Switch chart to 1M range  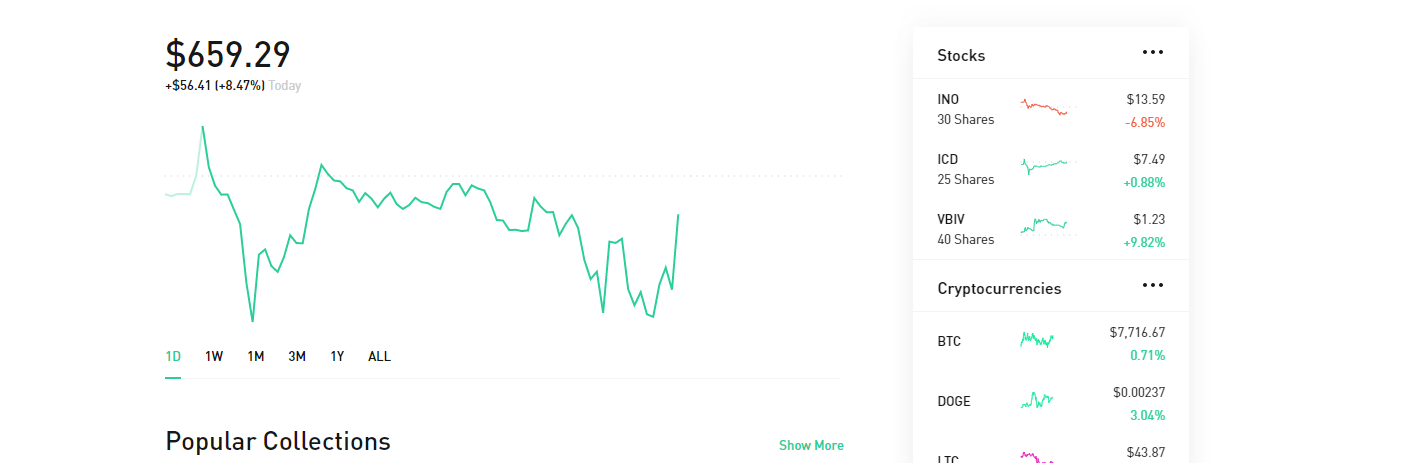[x=256, y=356]
